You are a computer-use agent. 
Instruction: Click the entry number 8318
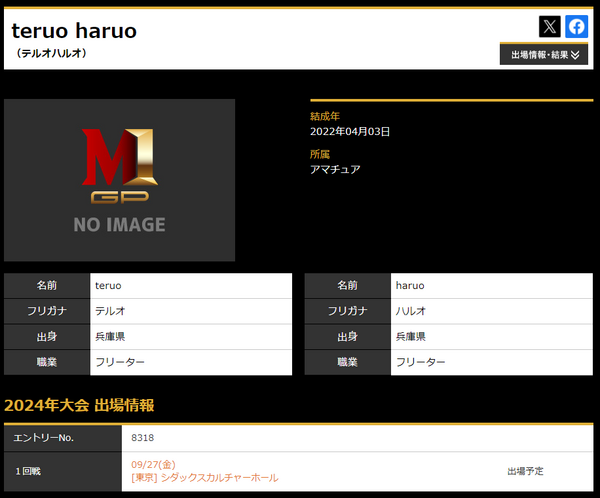(x=143, y=438)
